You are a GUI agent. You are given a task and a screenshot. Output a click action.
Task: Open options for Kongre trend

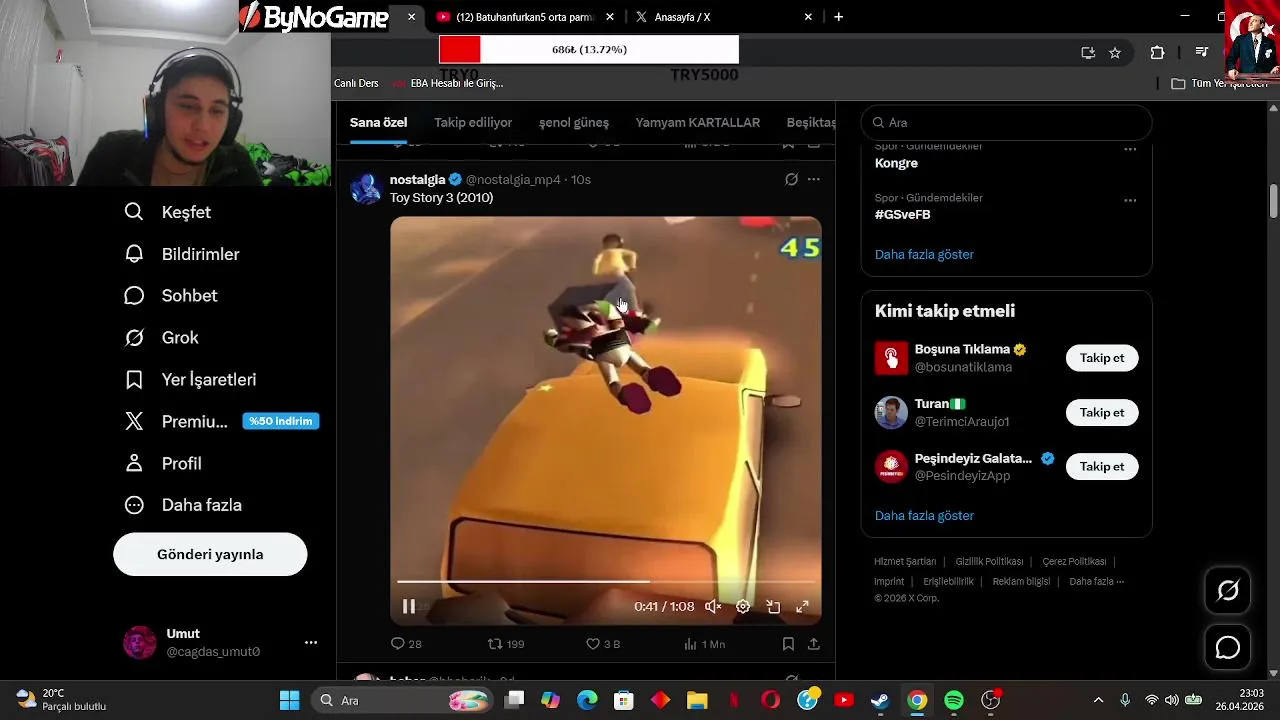click(1130, 149)
